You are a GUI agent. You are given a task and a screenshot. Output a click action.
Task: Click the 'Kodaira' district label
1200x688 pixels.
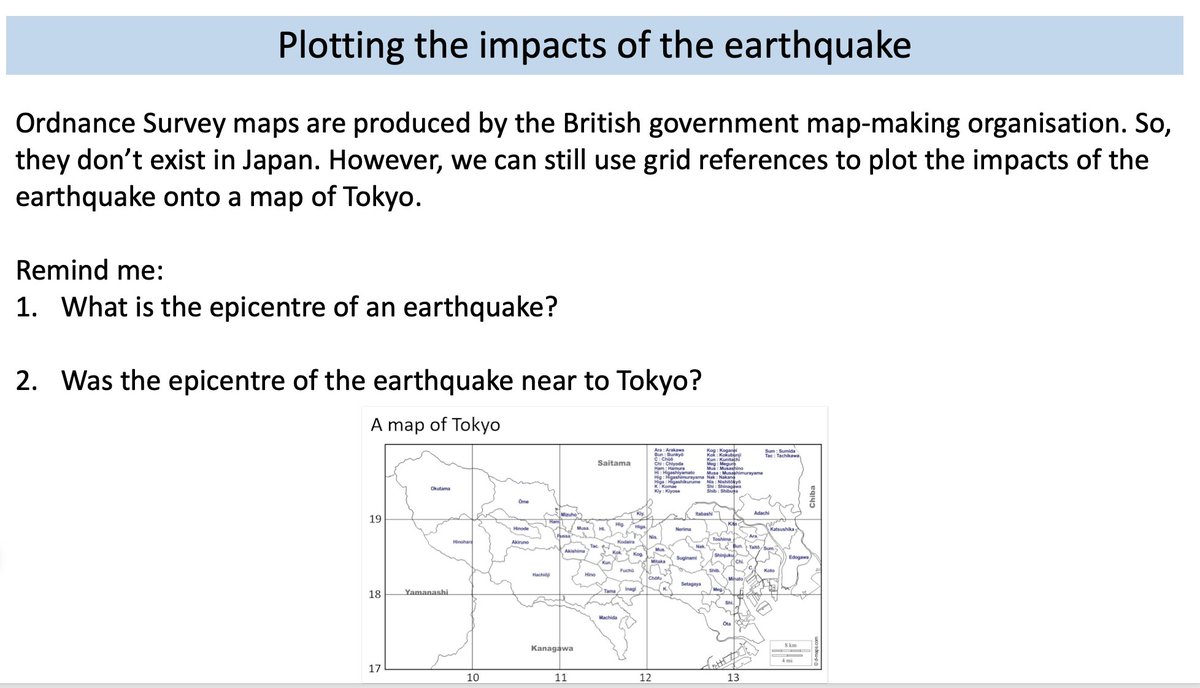626,541
